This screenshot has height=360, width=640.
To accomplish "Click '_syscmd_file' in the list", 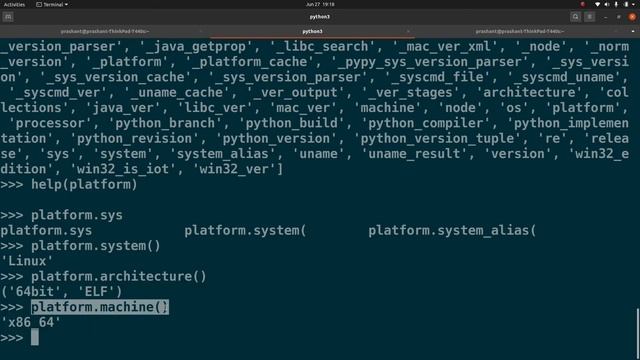I will (438, 78).
